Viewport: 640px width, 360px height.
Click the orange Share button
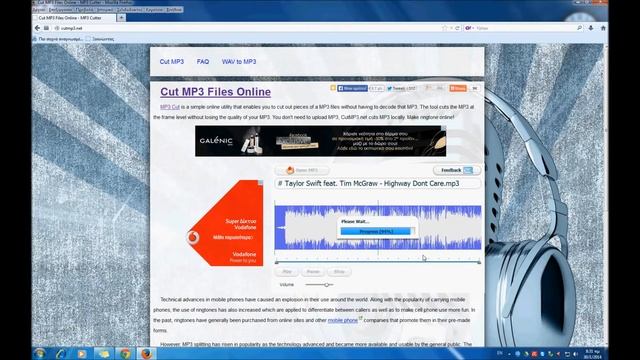click(x=458, y=88)
